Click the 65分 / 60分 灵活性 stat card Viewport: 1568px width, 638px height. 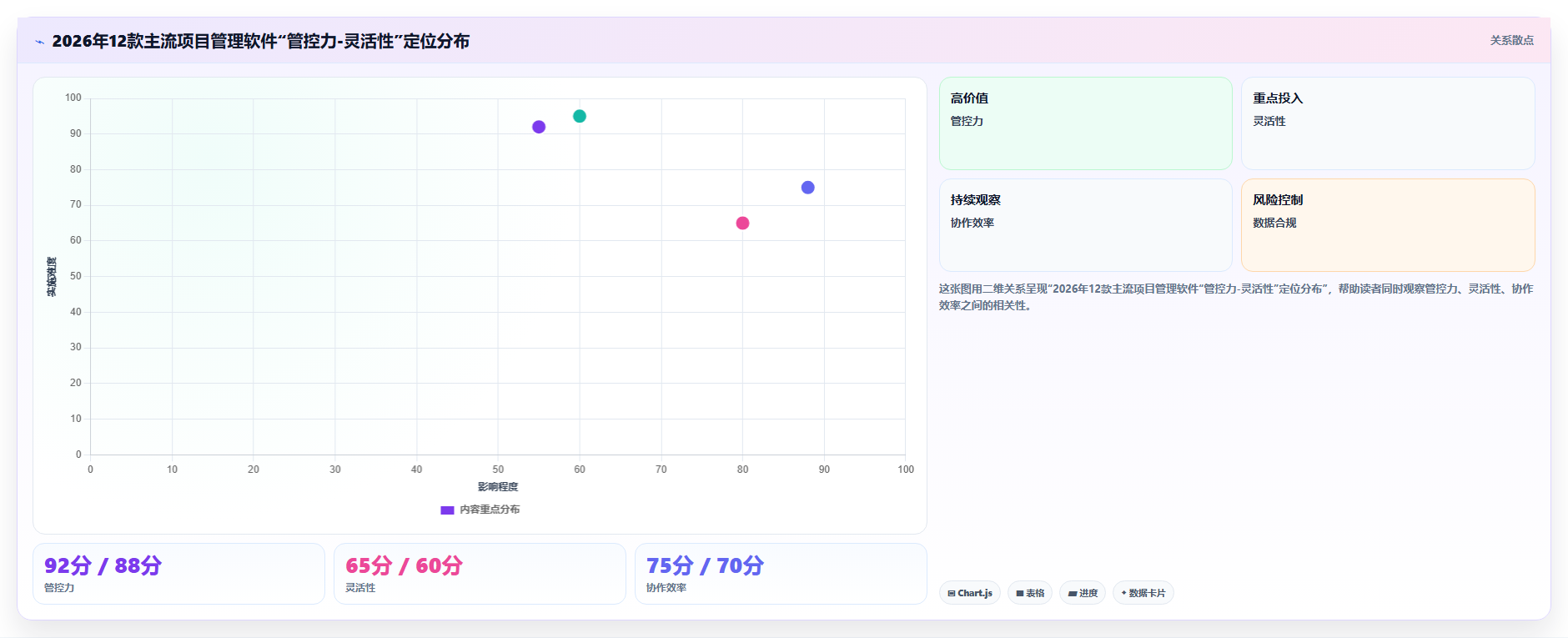coord(480,574)
